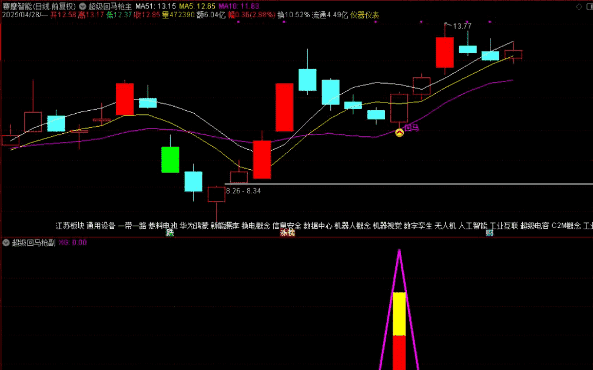Select the 人工智能 concept tag
The image size is (593, 370).
click(x=473, y=226)
